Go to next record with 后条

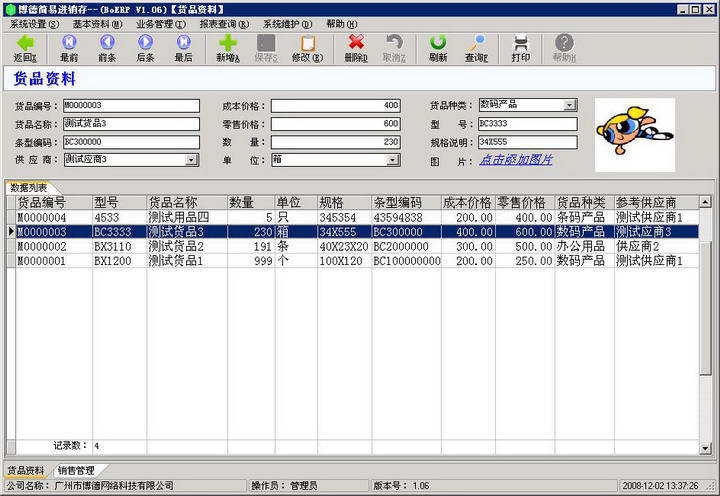(145, 47)
